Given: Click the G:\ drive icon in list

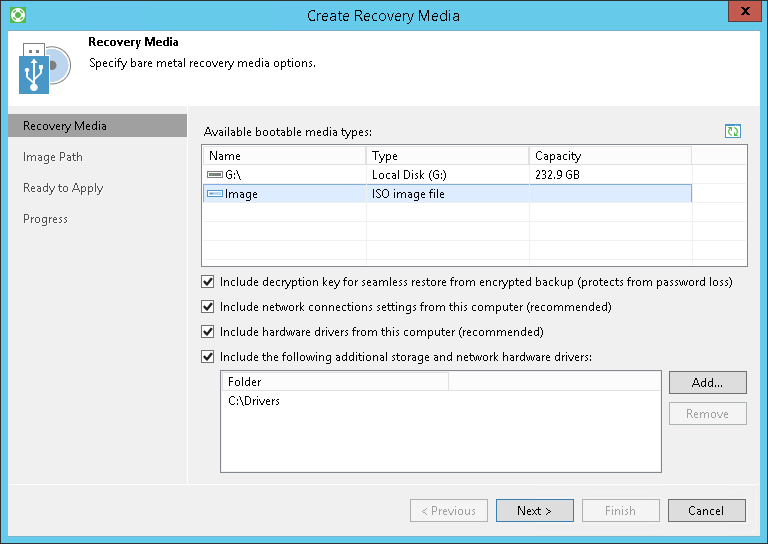Looking at the screenshot, I should 215,175.
